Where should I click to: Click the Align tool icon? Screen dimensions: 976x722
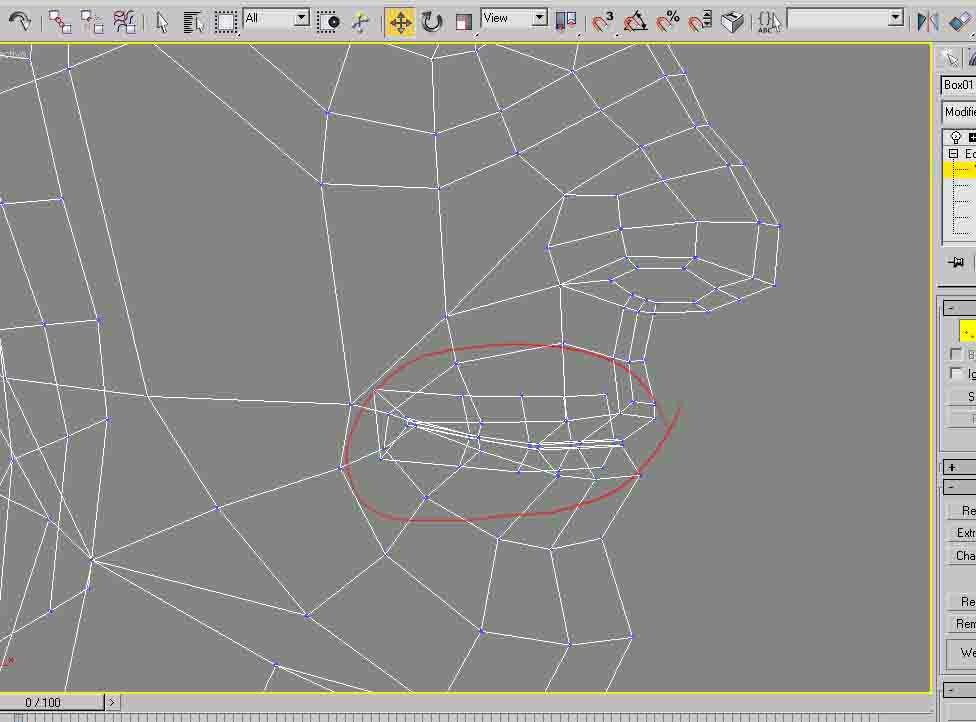[x=961, y=22]
